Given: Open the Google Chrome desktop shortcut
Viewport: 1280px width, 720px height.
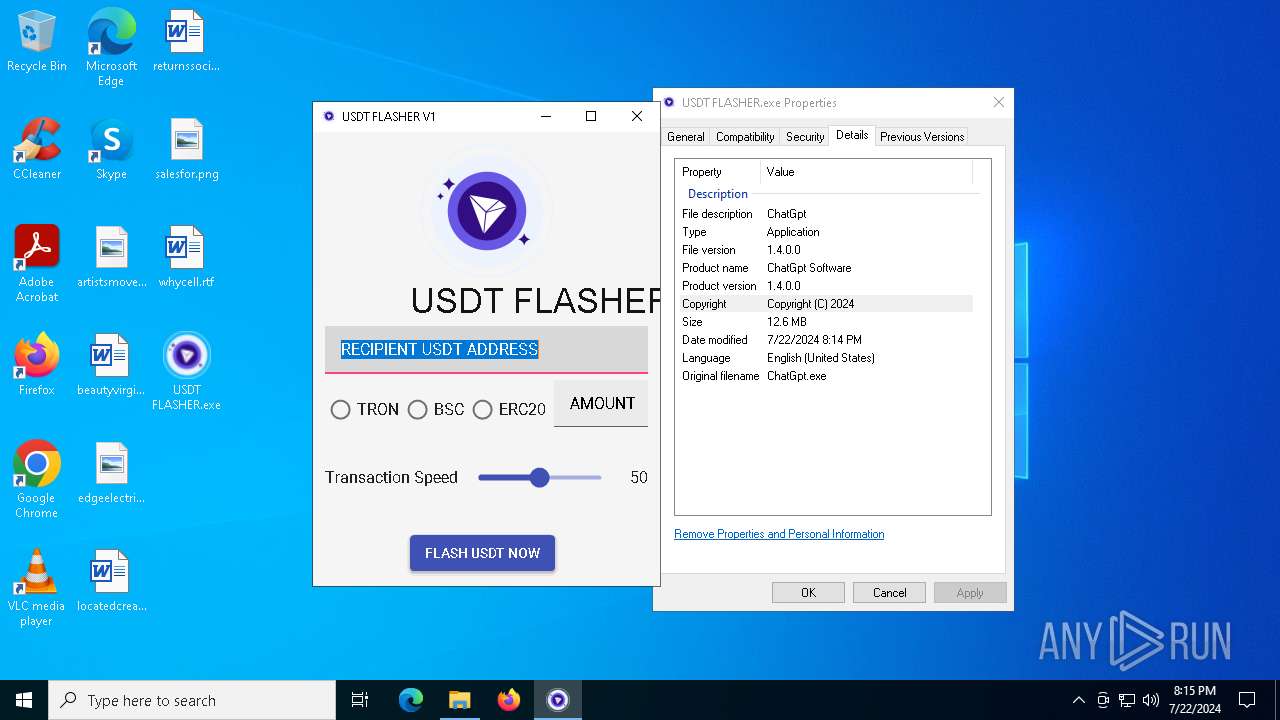Looking at the screenshot, I should pos(37,479).
